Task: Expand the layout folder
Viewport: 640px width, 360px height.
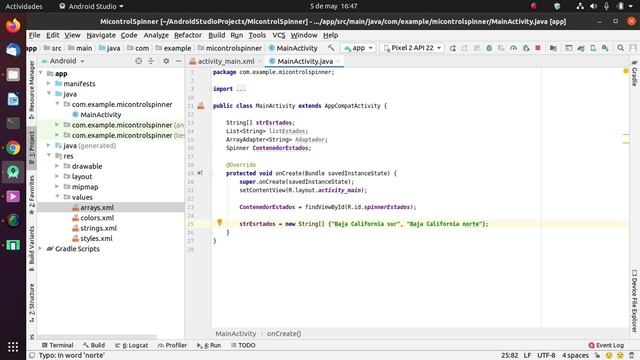Action: (x=57, y=176)
